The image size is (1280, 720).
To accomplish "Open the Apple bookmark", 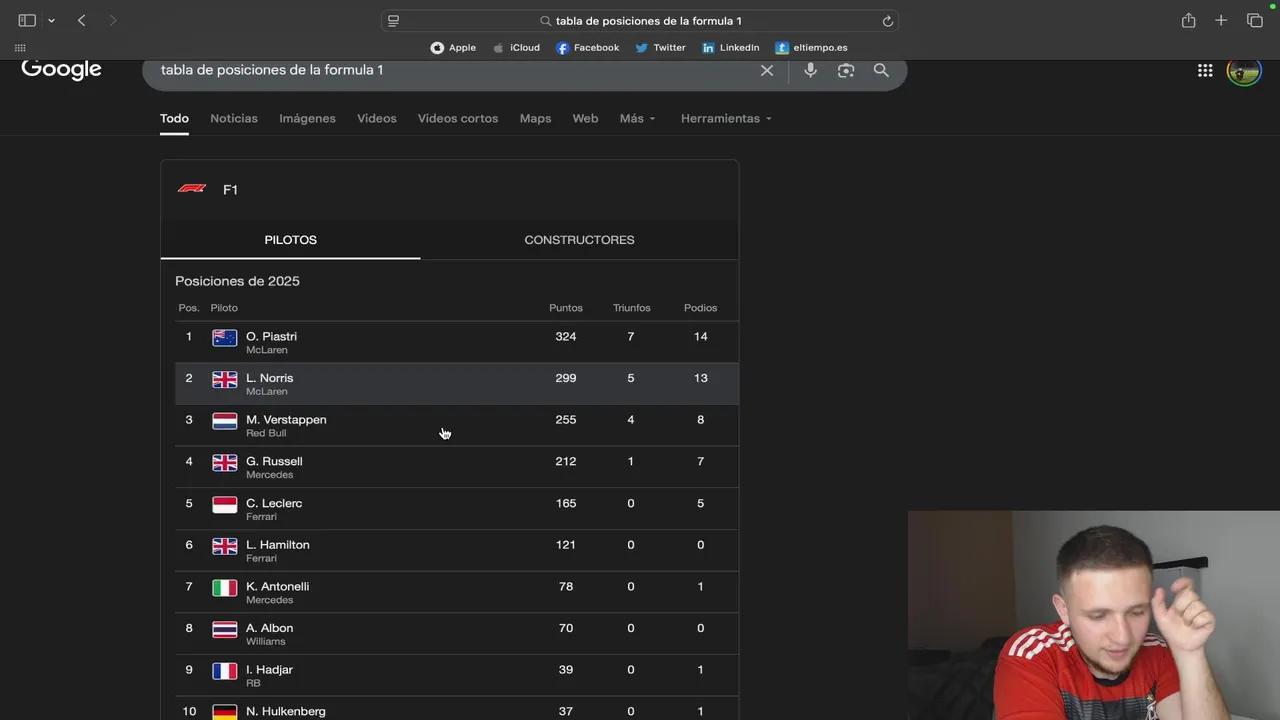I will coord(453,47).
